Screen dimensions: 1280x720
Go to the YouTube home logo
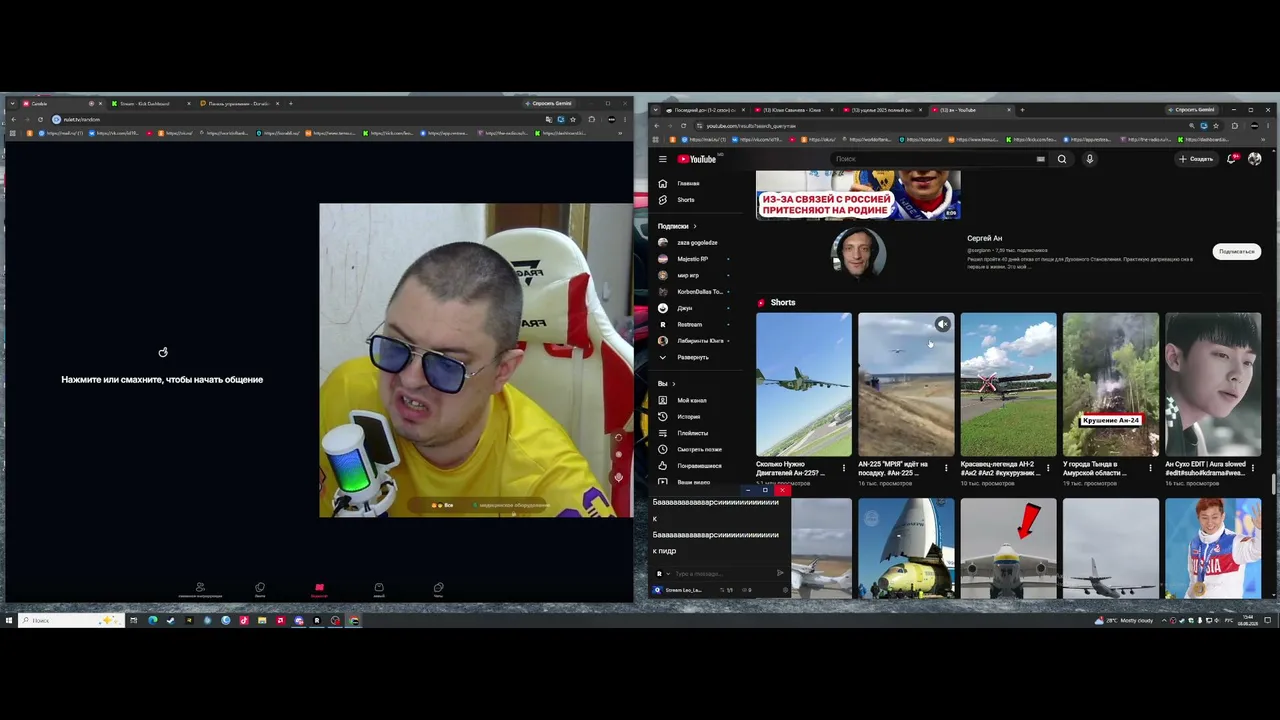pos(698,159)
